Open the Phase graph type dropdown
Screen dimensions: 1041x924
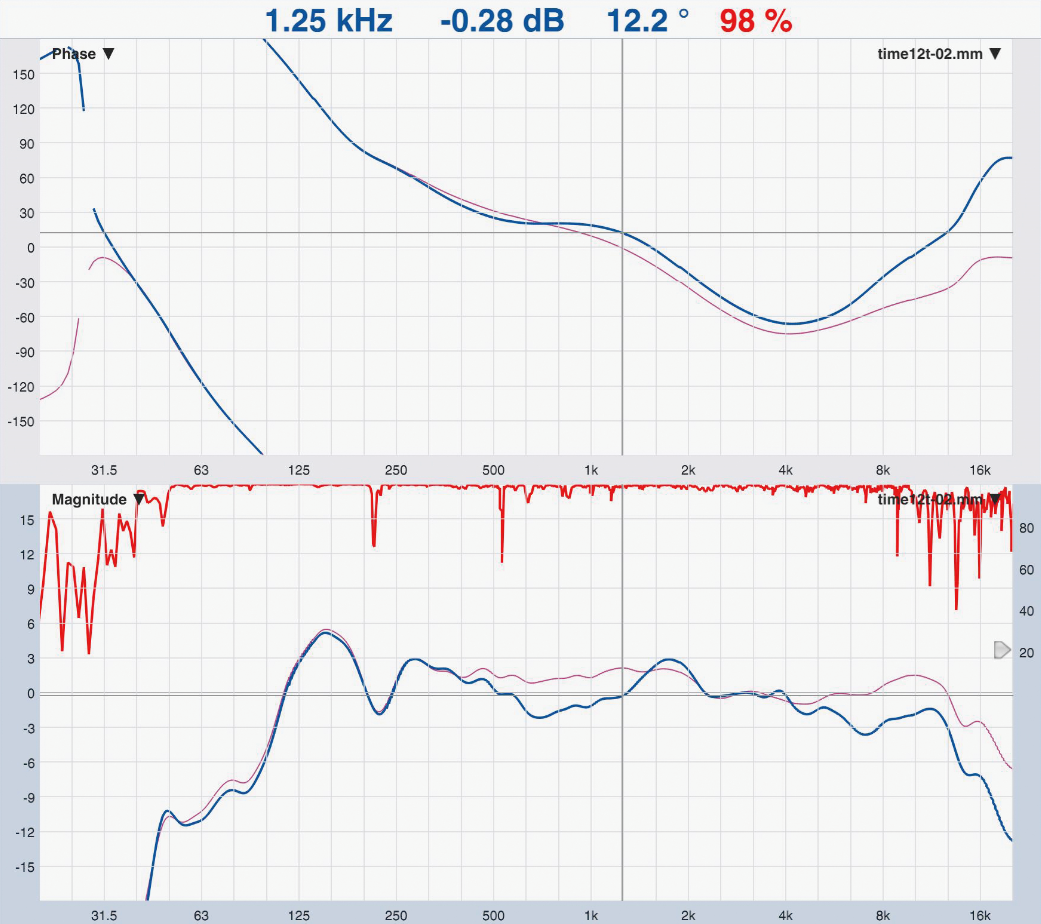83,54
